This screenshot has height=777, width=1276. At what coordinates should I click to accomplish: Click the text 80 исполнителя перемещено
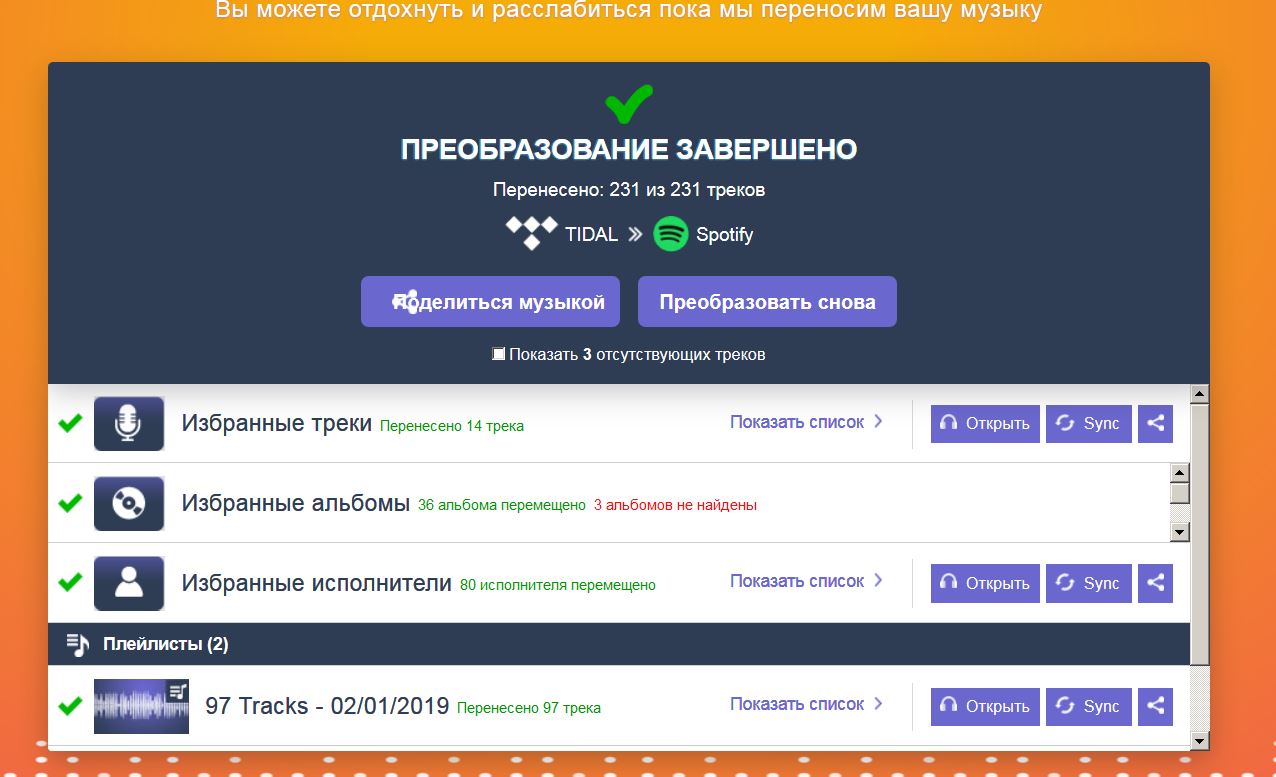pyautogui.click(x=558, y=585)
